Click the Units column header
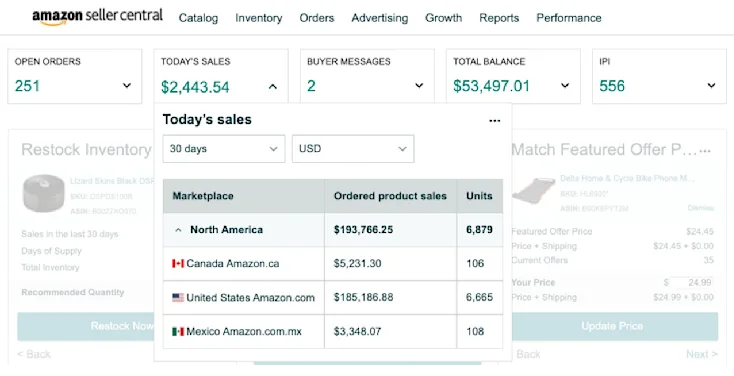Viewport: 734px width, 376px height. tap(479, 196)
